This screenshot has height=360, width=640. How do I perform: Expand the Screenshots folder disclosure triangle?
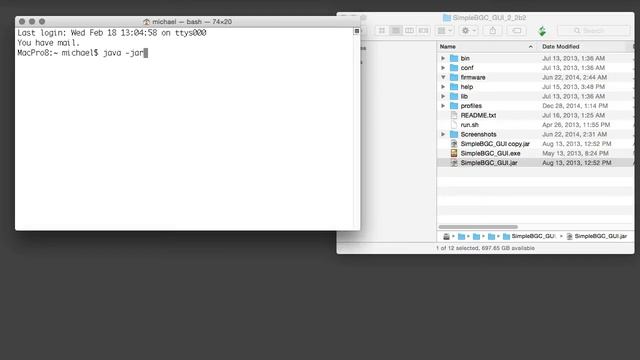tap(443, 134)
